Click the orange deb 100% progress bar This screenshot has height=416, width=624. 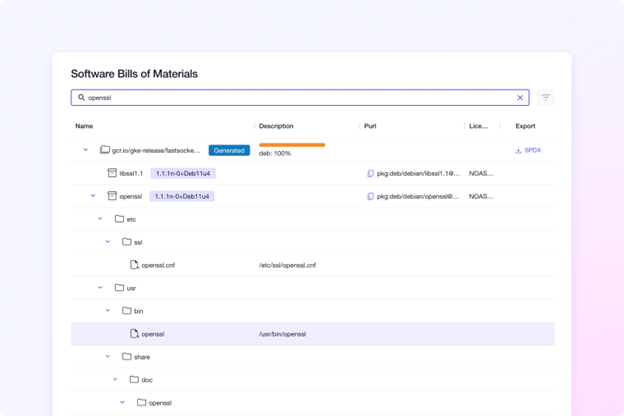point(291,145)
